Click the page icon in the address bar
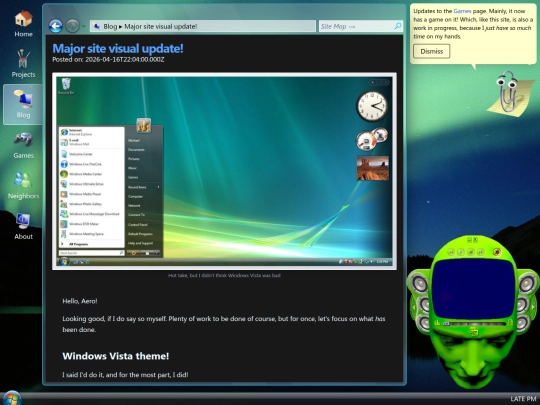 (x=97, y=26)
